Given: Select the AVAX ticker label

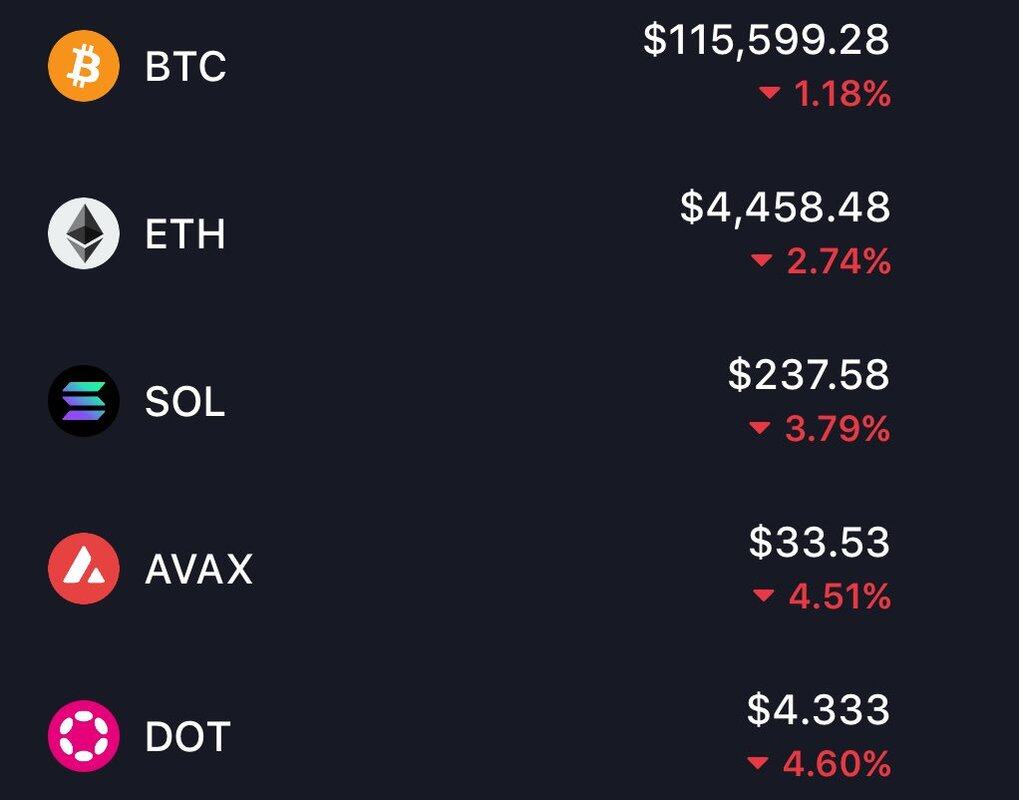Looking at the screenshot, I should pyautogui.click(x=199, y=569).
